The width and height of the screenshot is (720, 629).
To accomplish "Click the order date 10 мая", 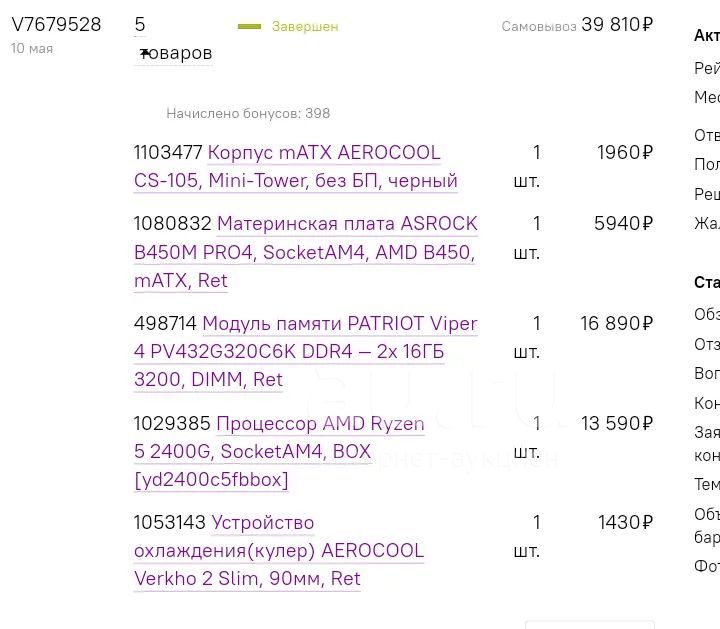I will [x=32, y=49].
